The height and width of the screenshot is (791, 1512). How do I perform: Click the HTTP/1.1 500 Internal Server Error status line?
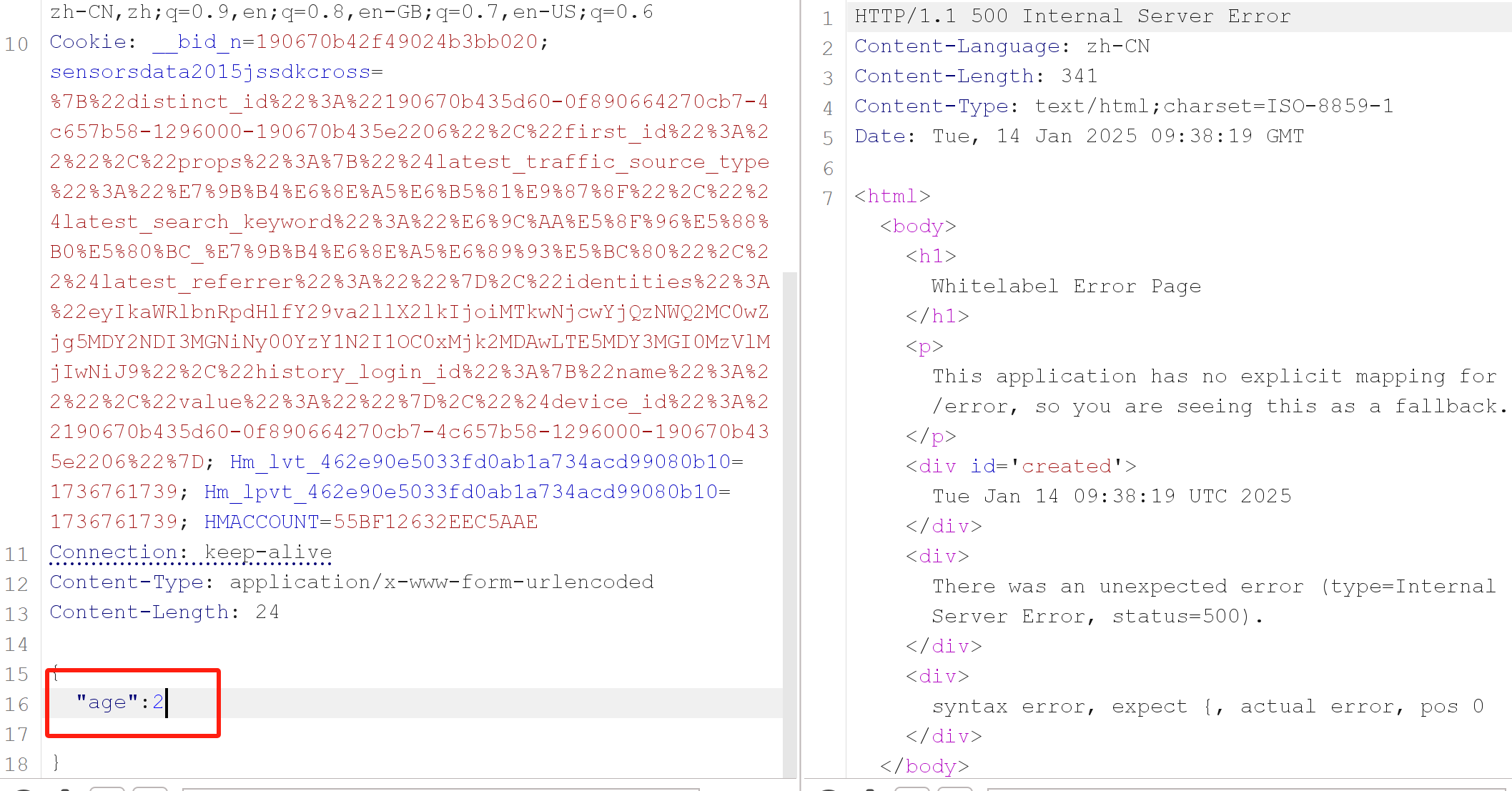coord(1073,16)
